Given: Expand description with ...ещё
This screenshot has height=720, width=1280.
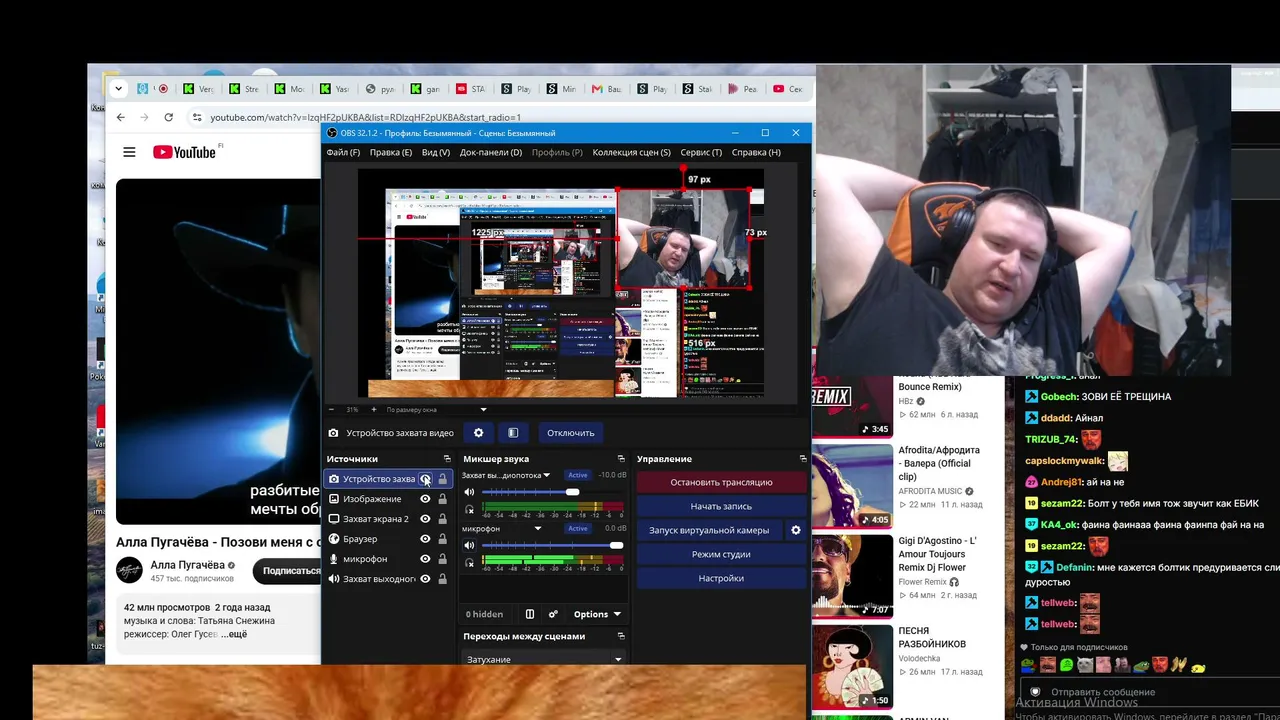Looking at the screenshot, I should [x=234, y=634].
